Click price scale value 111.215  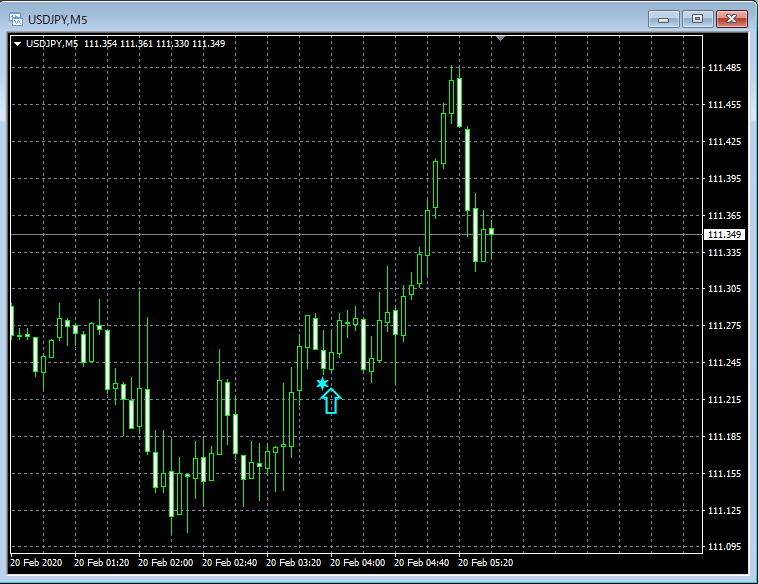coord(724,400)
